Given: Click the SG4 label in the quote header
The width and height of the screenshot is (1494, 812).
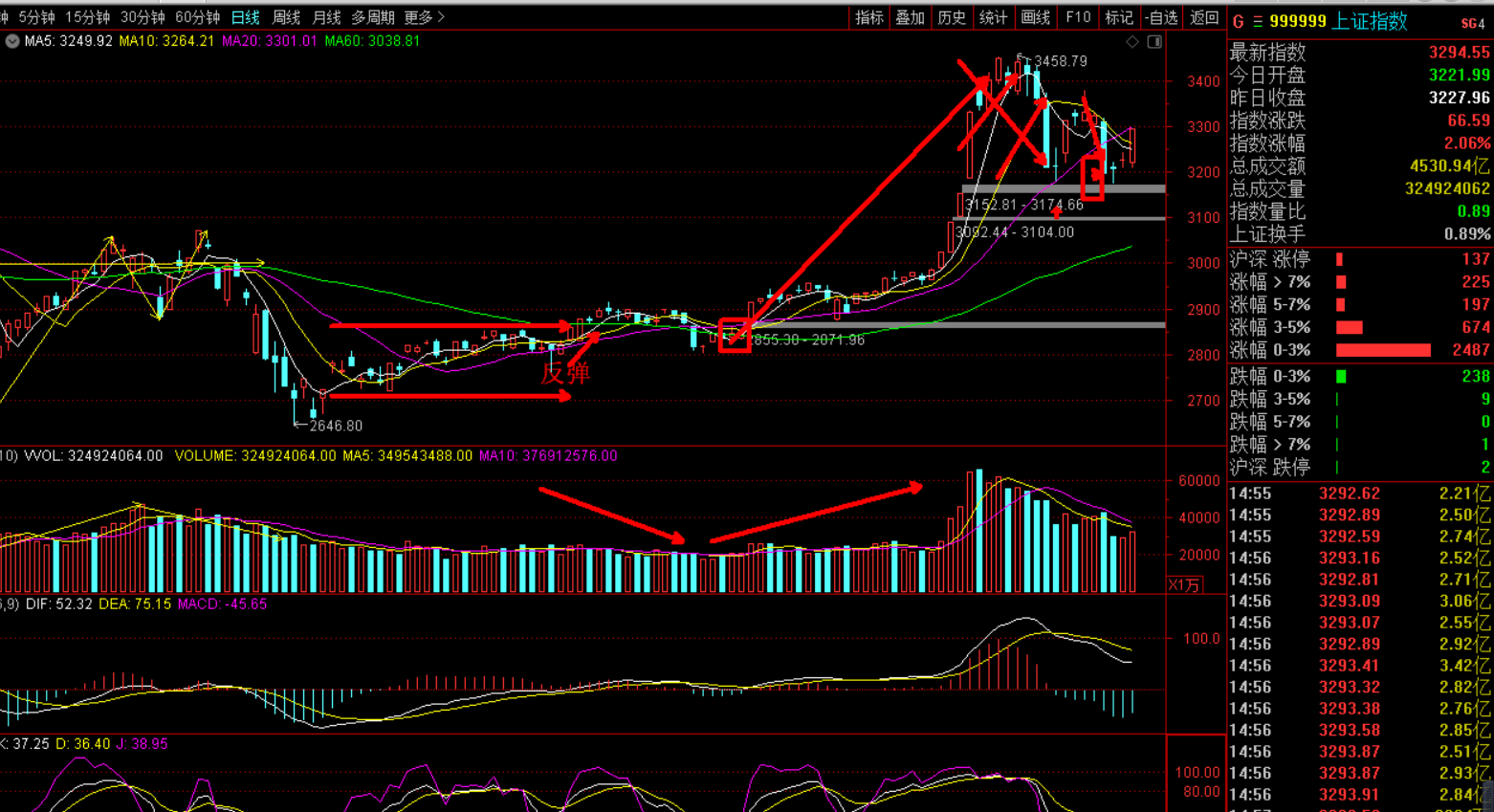Looking at the screenshot, I should [1473, 23].
